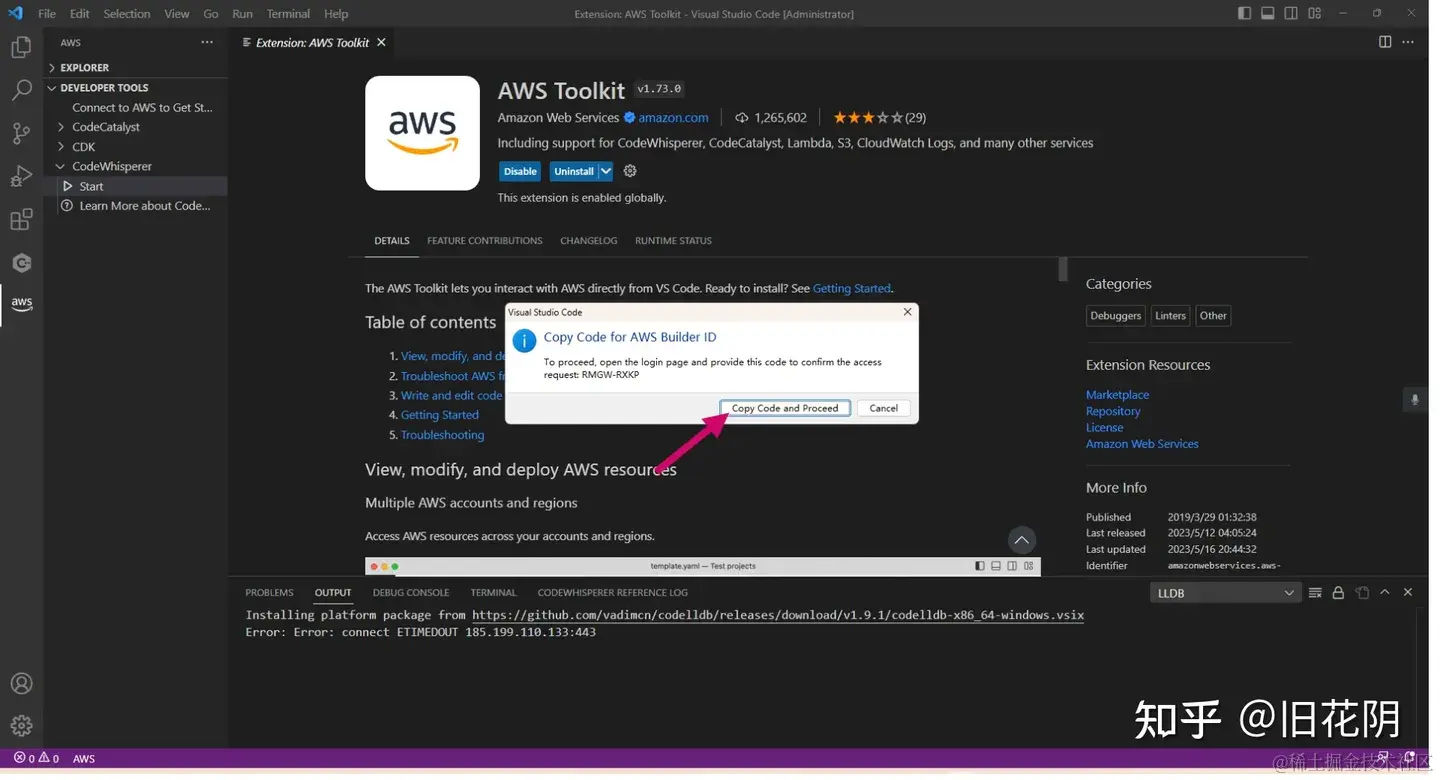This screenshot has width=1440, height=780.
Task: Click the extension settings gear next to Uninstall
Action: tap(630, 171)
